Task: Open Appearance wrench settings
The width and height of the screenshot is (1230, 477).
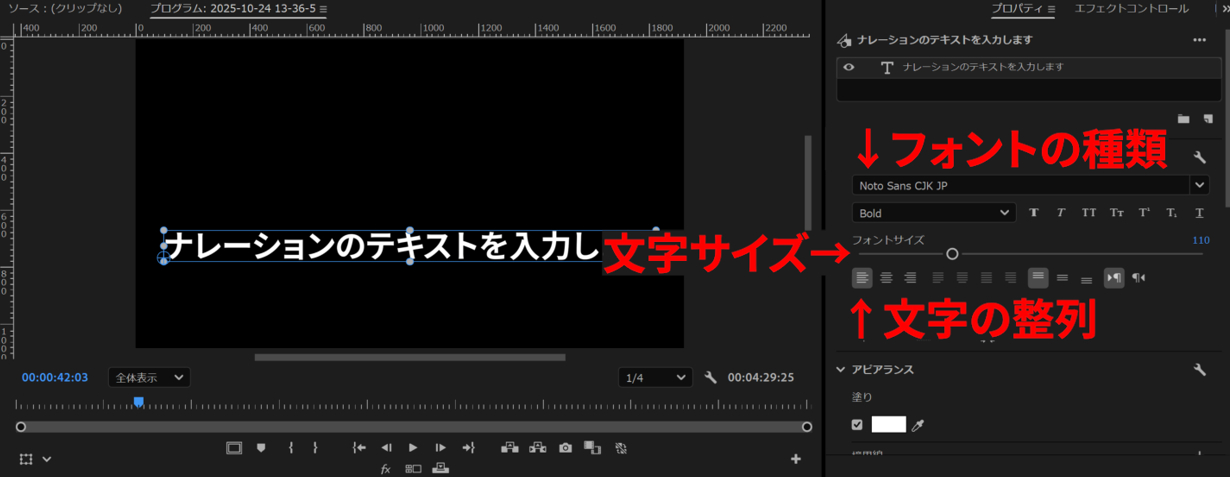Action: (1199, 370)
